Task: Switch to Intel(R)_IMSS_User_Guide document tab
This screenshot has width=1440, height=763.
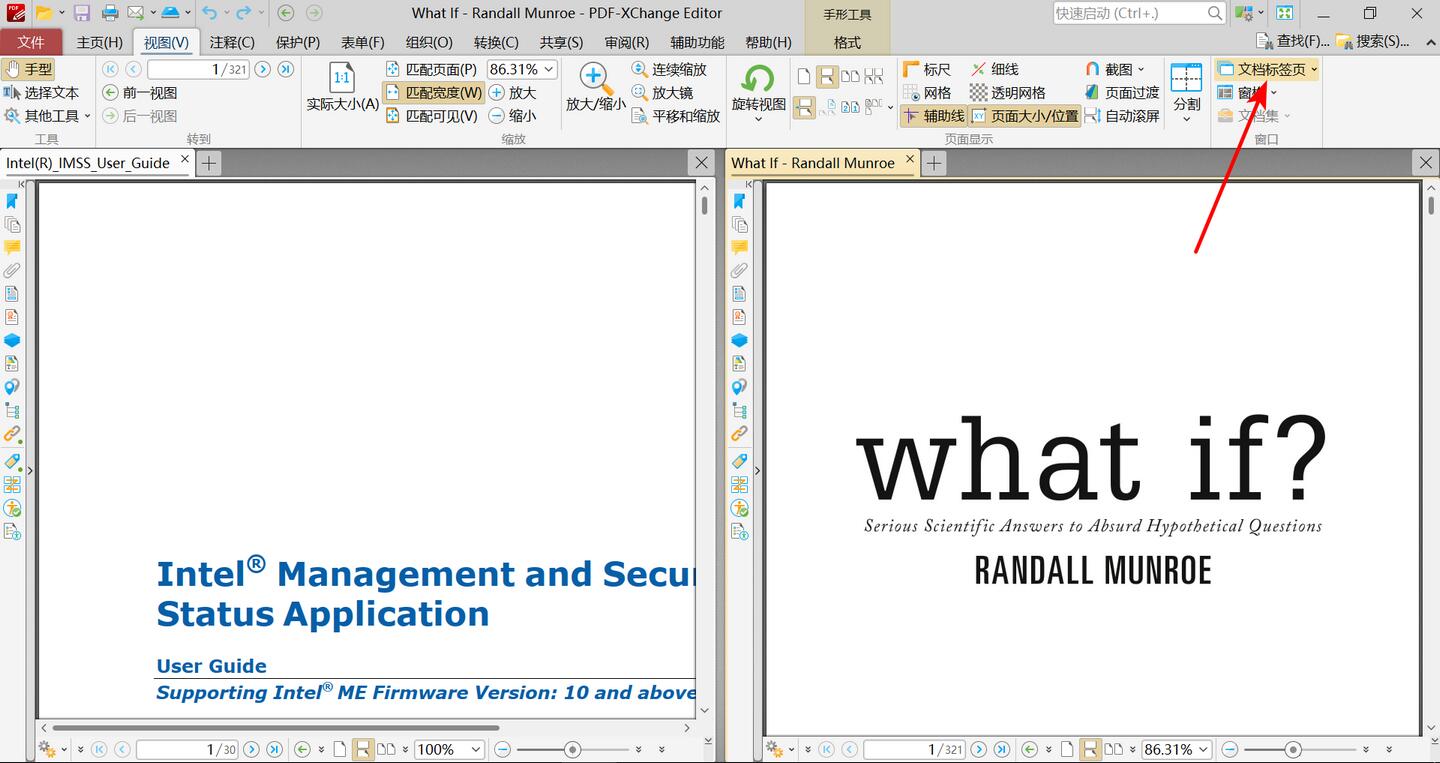Action: (88, 163)
